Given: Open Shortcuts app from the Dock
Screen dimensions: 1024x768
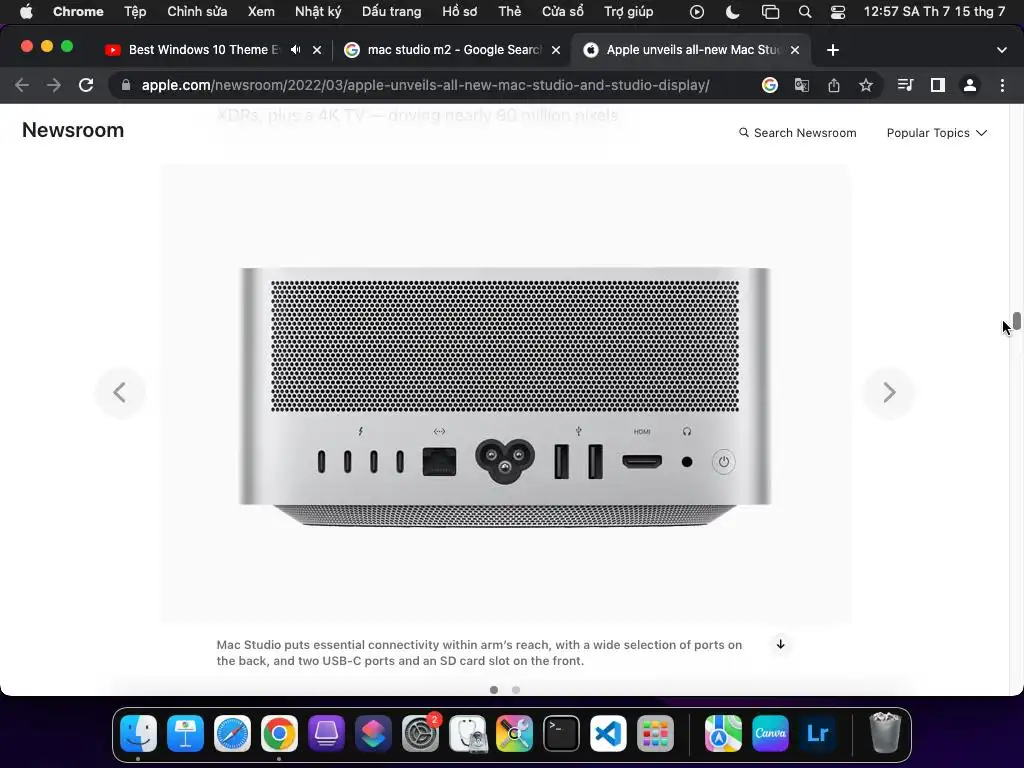Looking at the screenshot, I should coord(374,733).
